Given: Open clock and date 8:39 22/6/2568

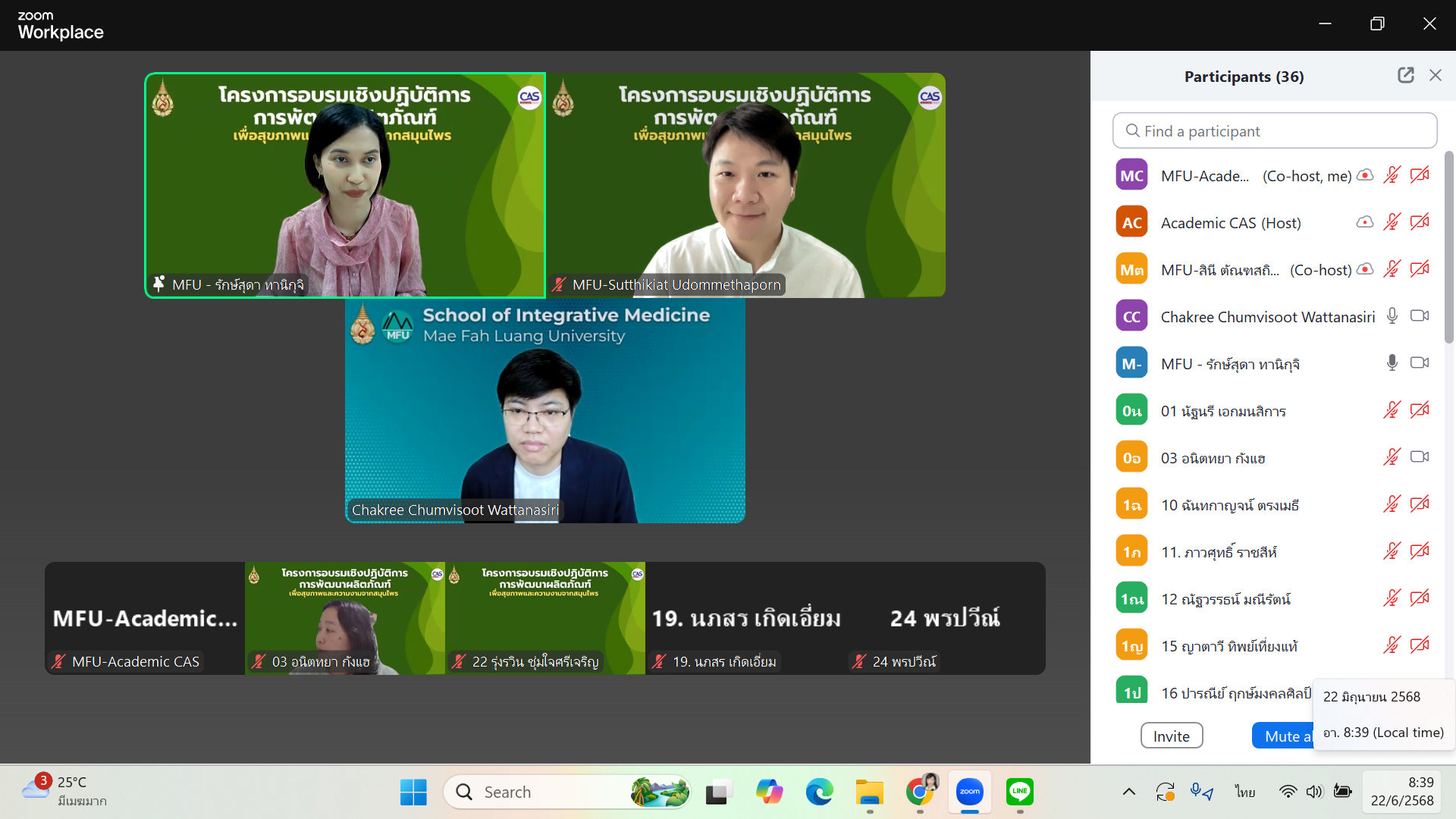Looking at the screenshot, I should point(1402,792).
